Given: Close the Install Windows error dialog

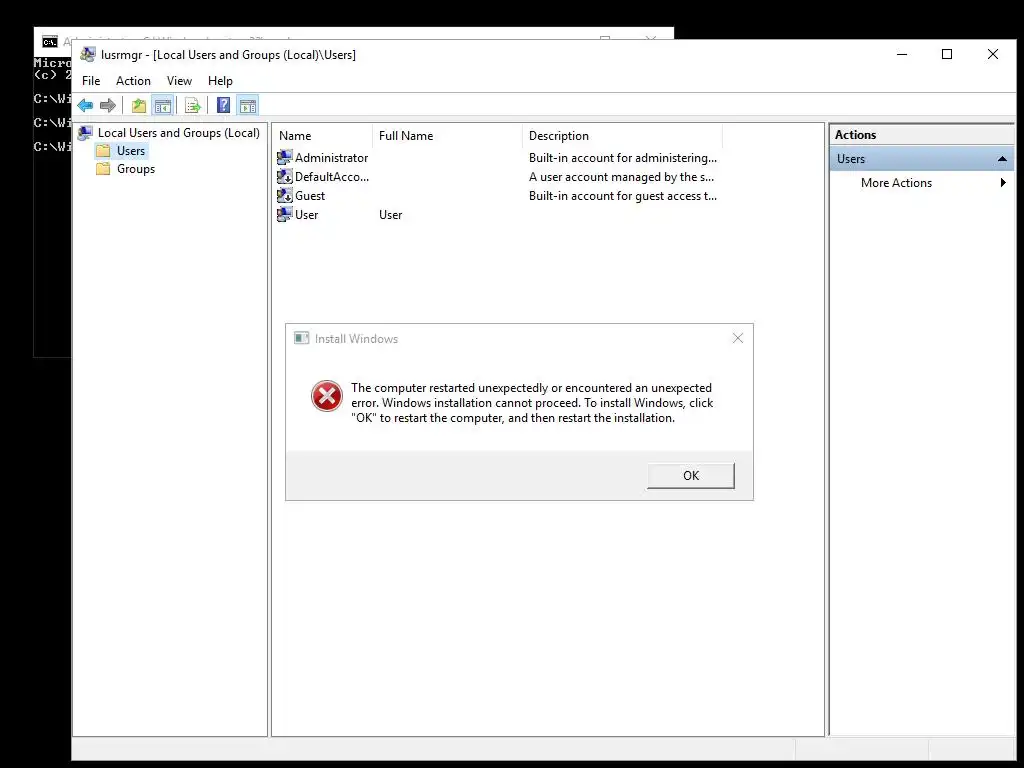Looking at the screenshot, I should click(737, 338).
